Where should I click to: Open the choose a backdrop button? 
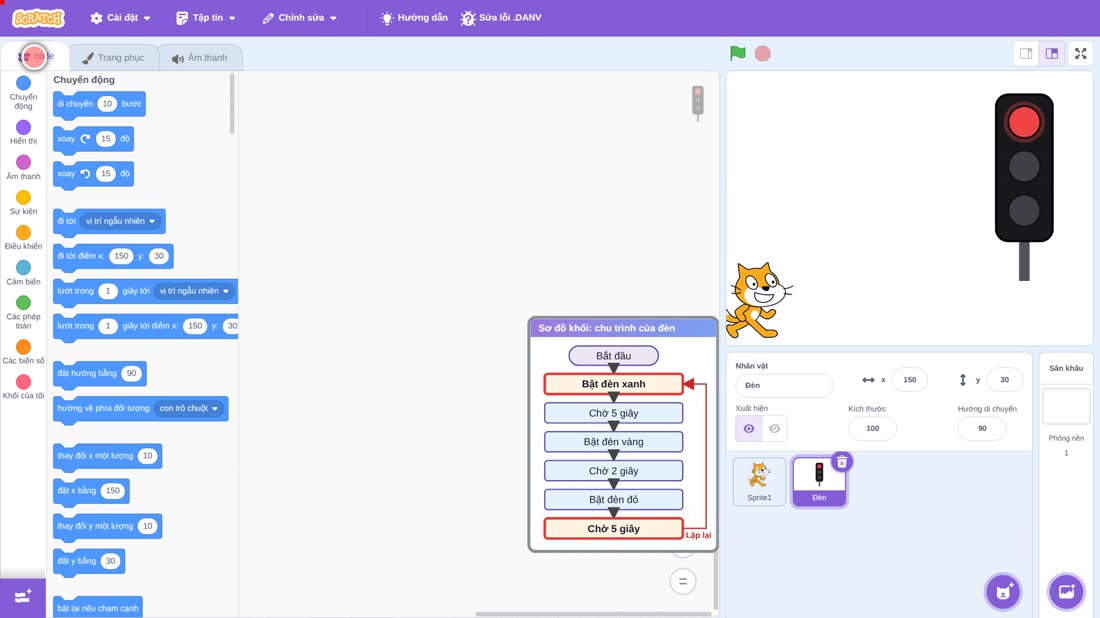pos(1066,591)
